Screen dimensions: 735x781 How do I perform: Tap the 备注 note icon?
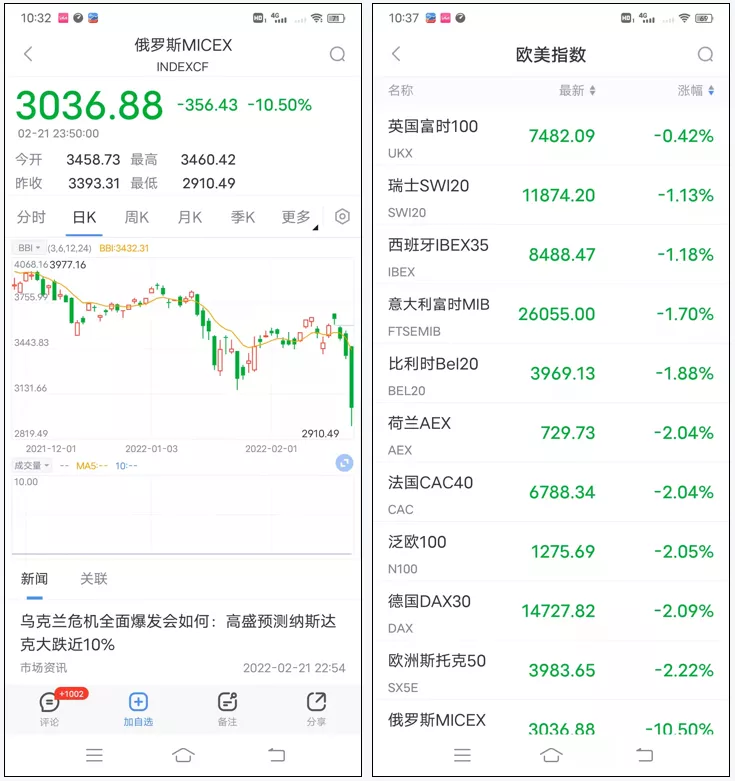point(227,703)
